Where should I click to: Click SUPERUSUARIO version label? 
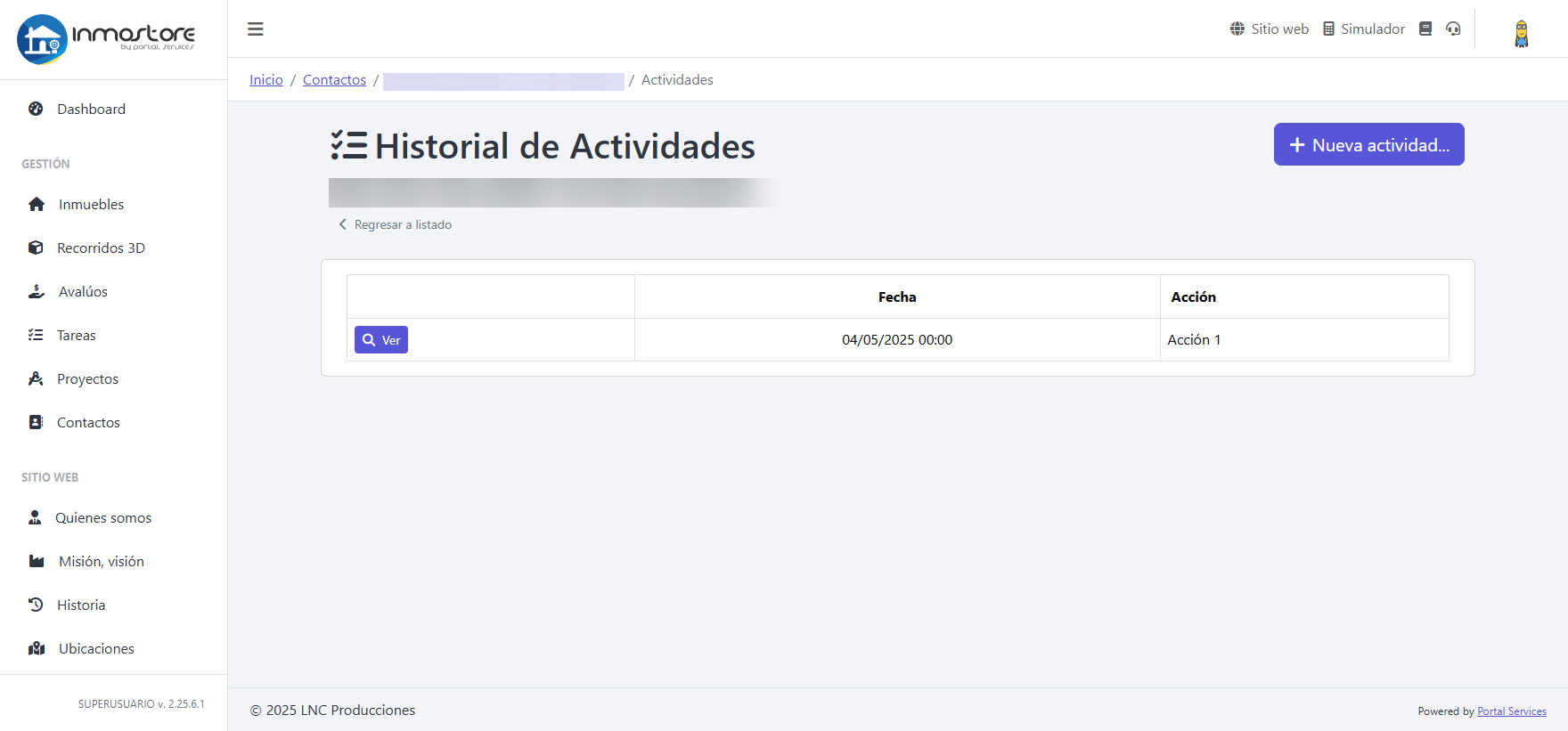tap(141, 704)
